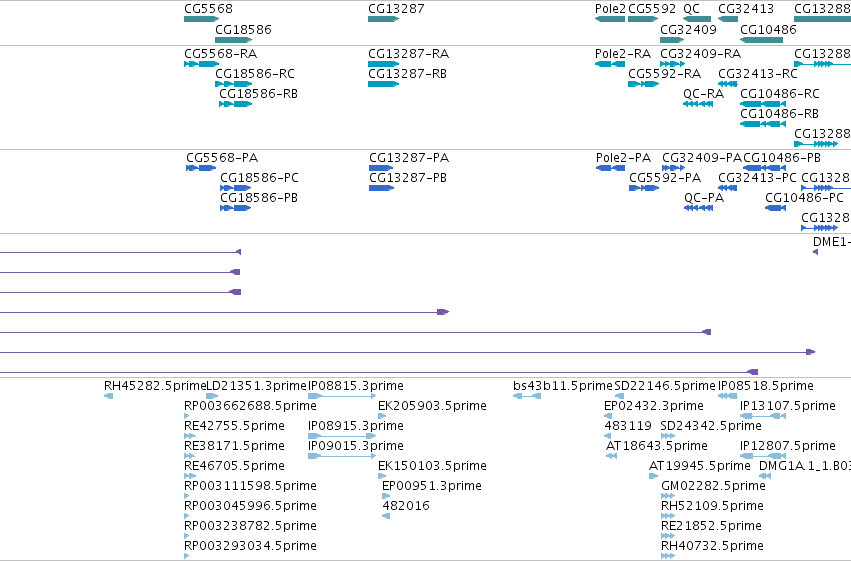Click the CG10486 gene label

[x=768, y=29]
